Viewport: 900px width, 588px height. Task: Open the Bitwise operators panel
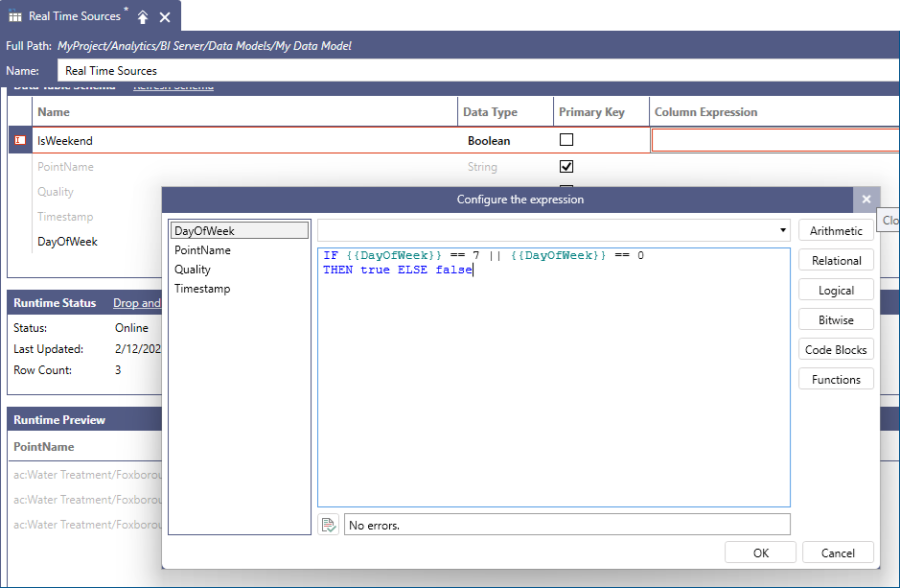coord(836,319)
